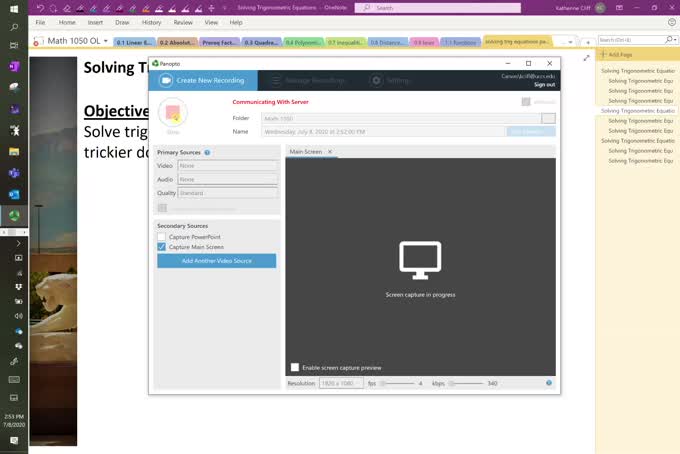Click the Panopto Stop recording button
680x454 pixels.
pyautogui.click(x=172, y=113)
